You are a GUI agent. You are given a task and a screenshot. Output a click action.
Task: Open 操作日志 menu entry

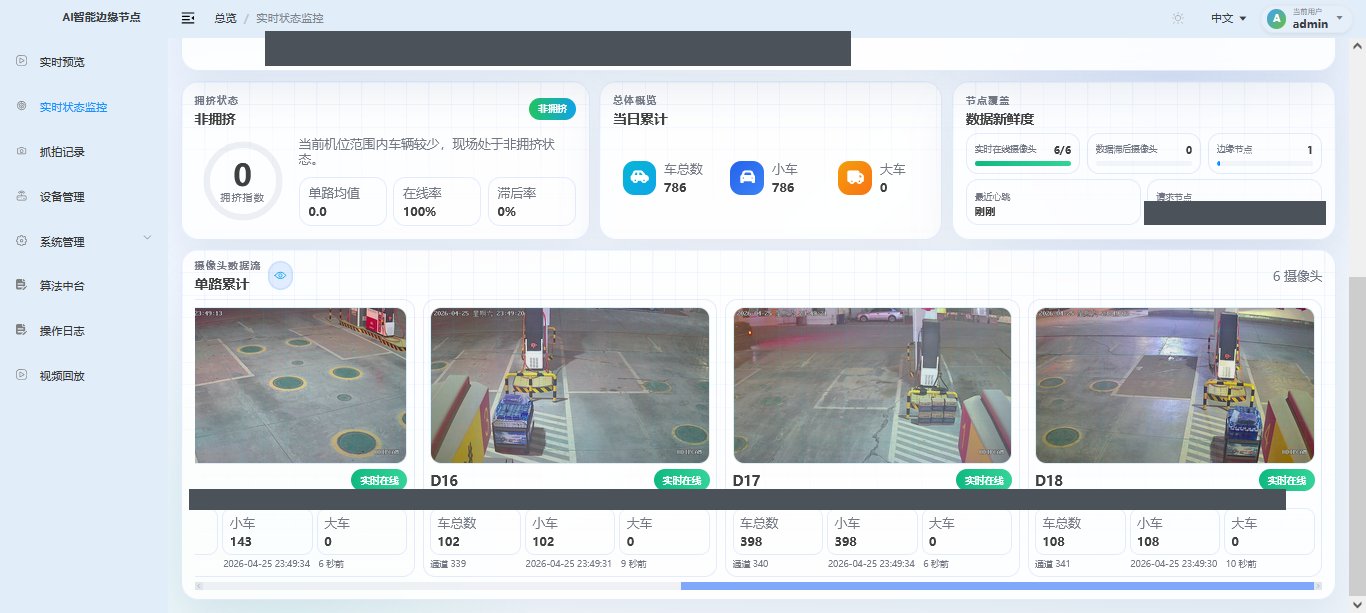(62, 331)
